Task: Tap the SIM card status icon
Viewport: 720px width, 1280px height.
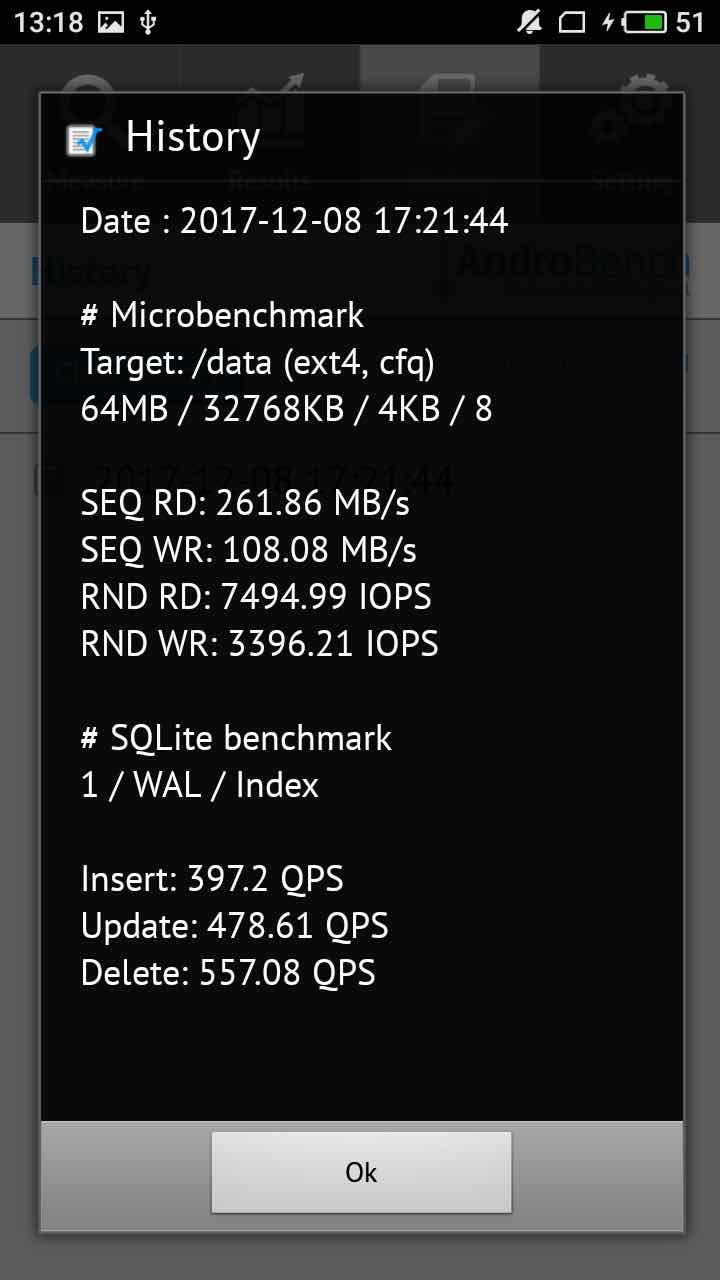Action: (x=572, y=22)
